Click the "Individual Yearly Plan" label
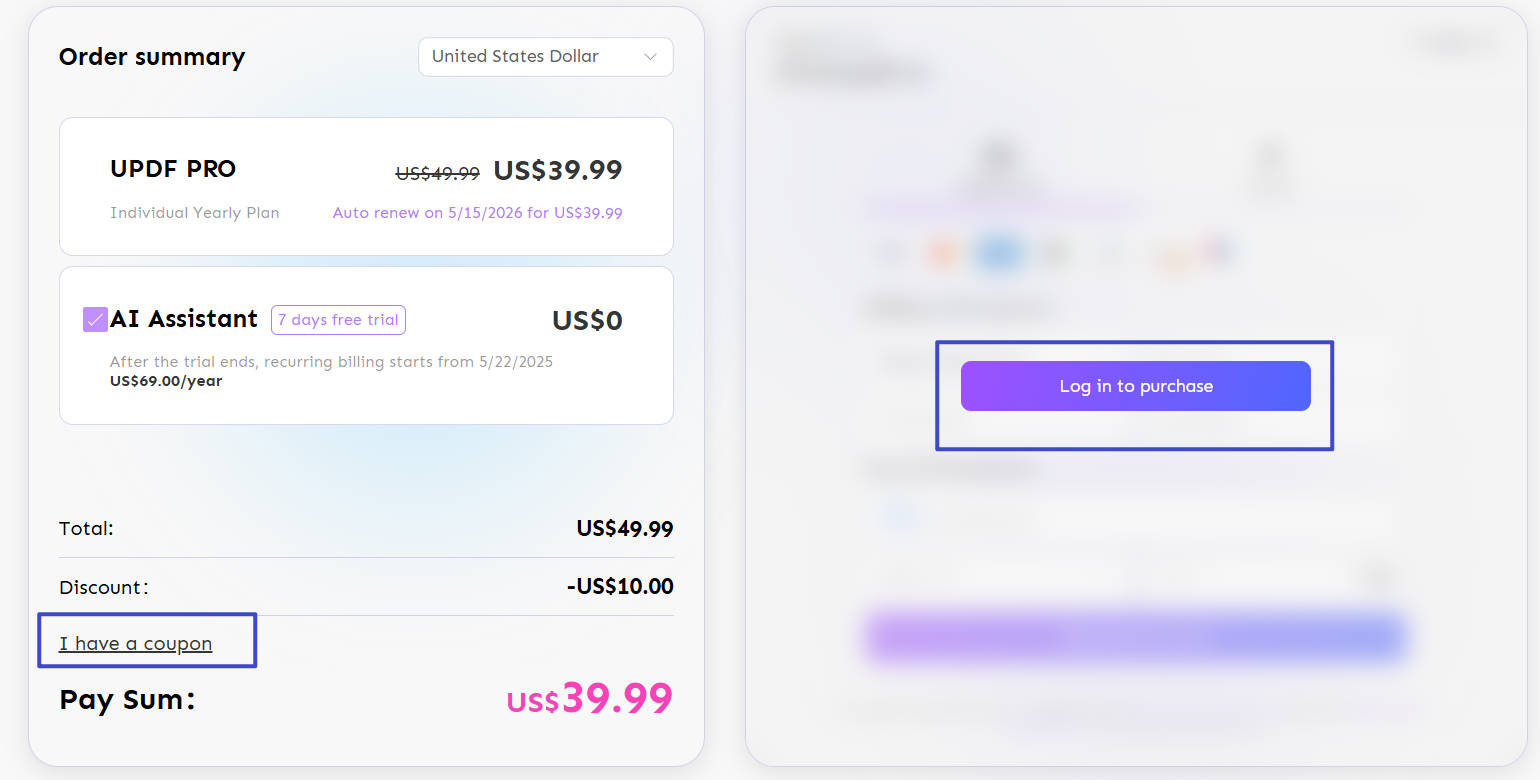 pos(195,213)
